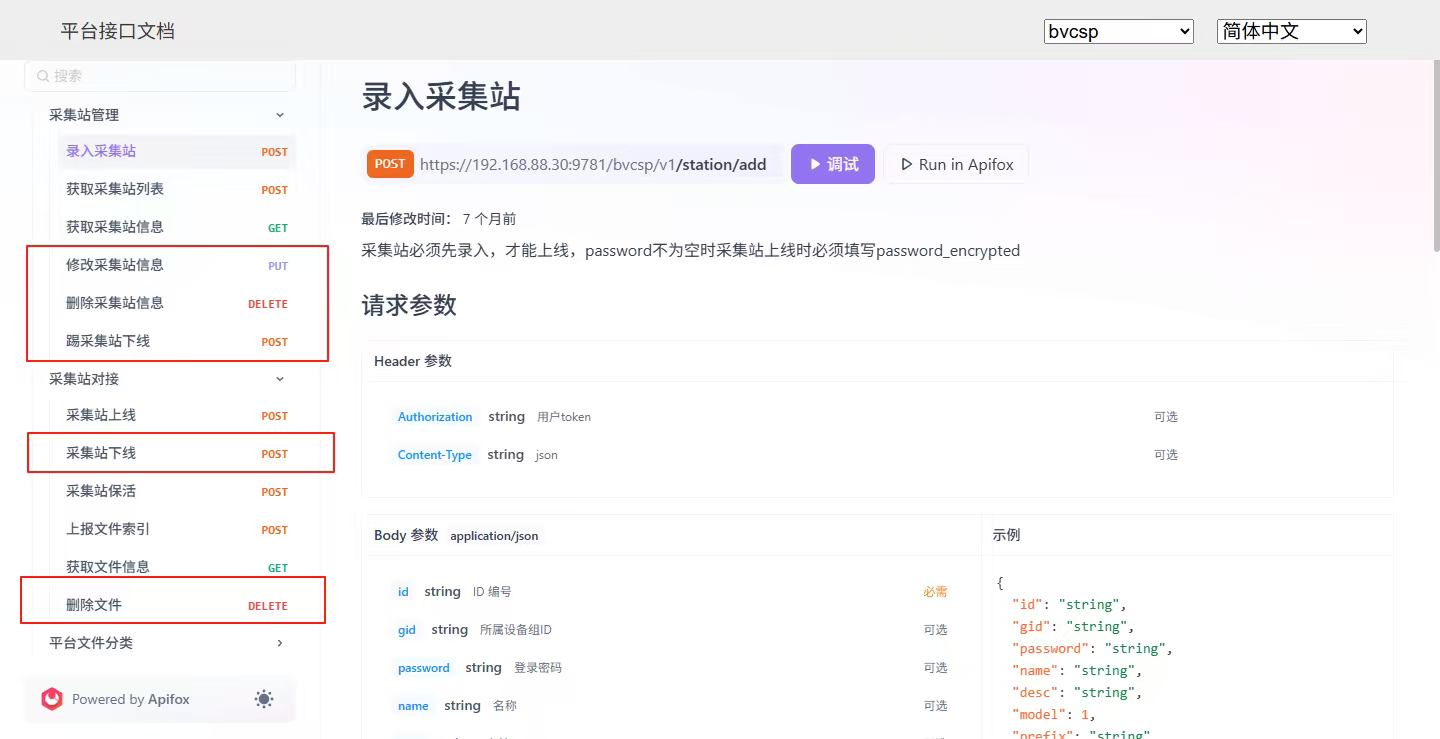Click the search magnifier icon
Image resolution: width=1440 pixels, height=739 pixels.
(x=43, y=76)
